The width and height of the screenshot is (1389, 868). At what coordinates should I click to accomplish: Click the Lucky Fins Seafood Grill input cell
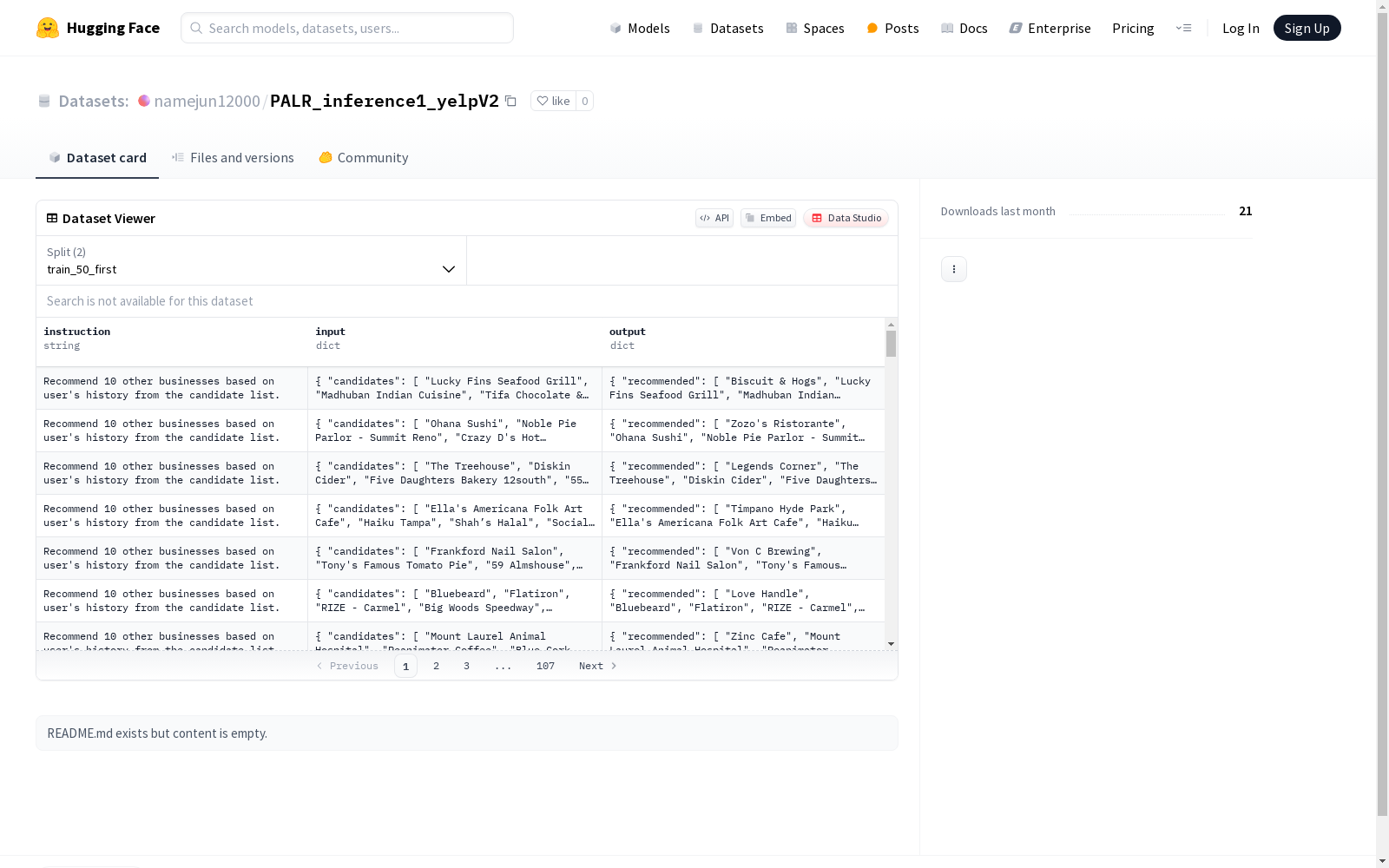point(455,388)
